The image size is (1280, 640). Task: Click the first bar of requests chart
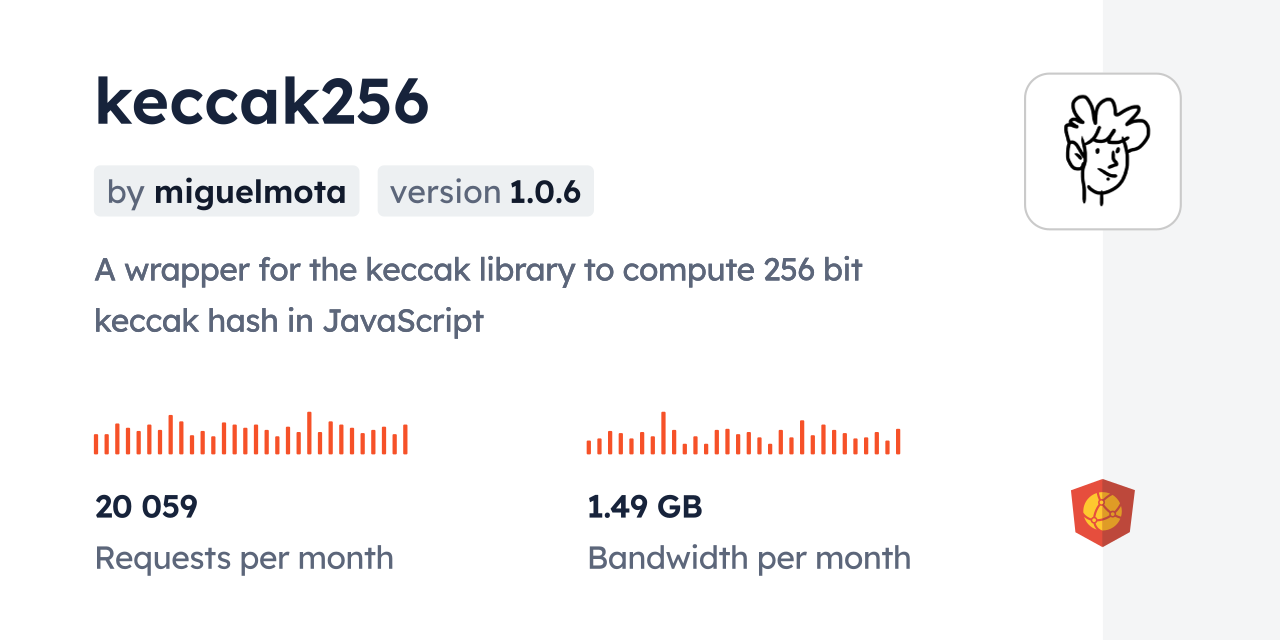(96, 444)
